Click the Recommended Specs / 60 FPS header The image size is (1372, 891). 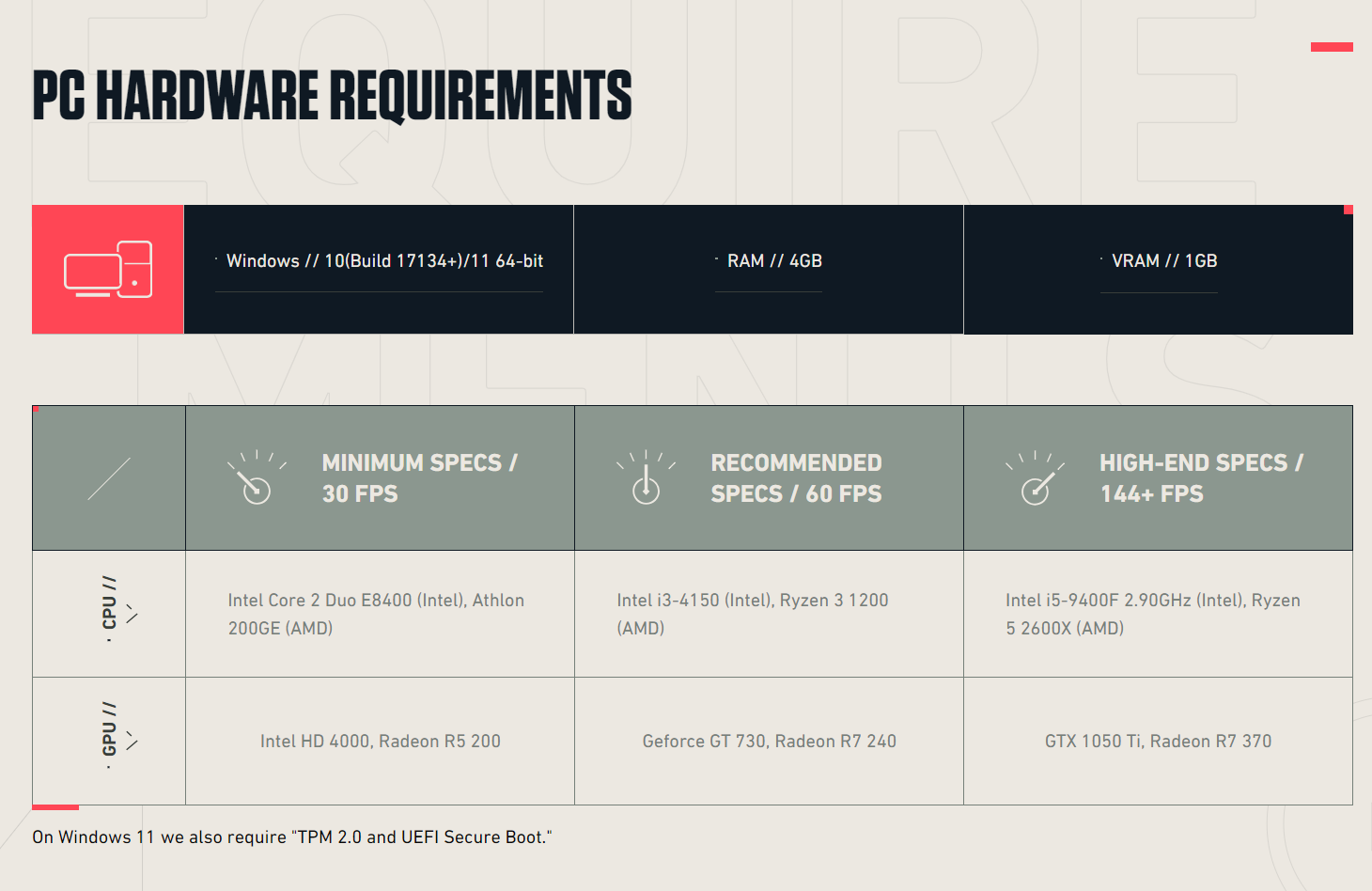point(796,477)
